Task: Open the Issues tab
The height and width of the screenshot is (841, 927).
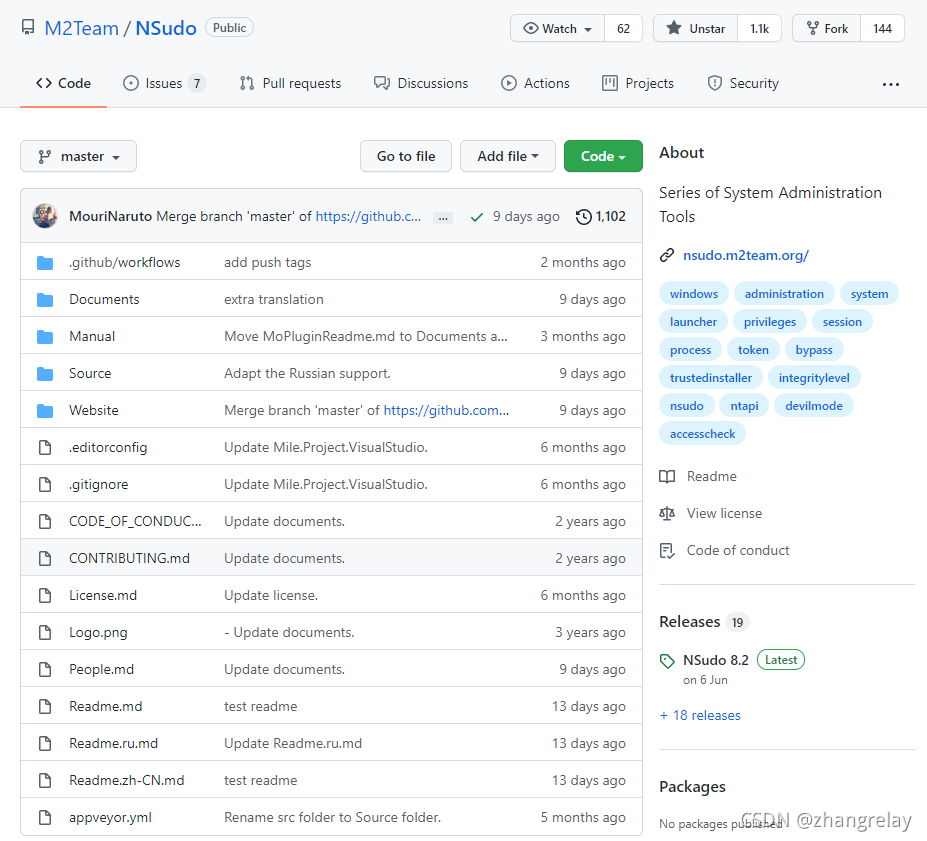Action: [x=164, y=83]
